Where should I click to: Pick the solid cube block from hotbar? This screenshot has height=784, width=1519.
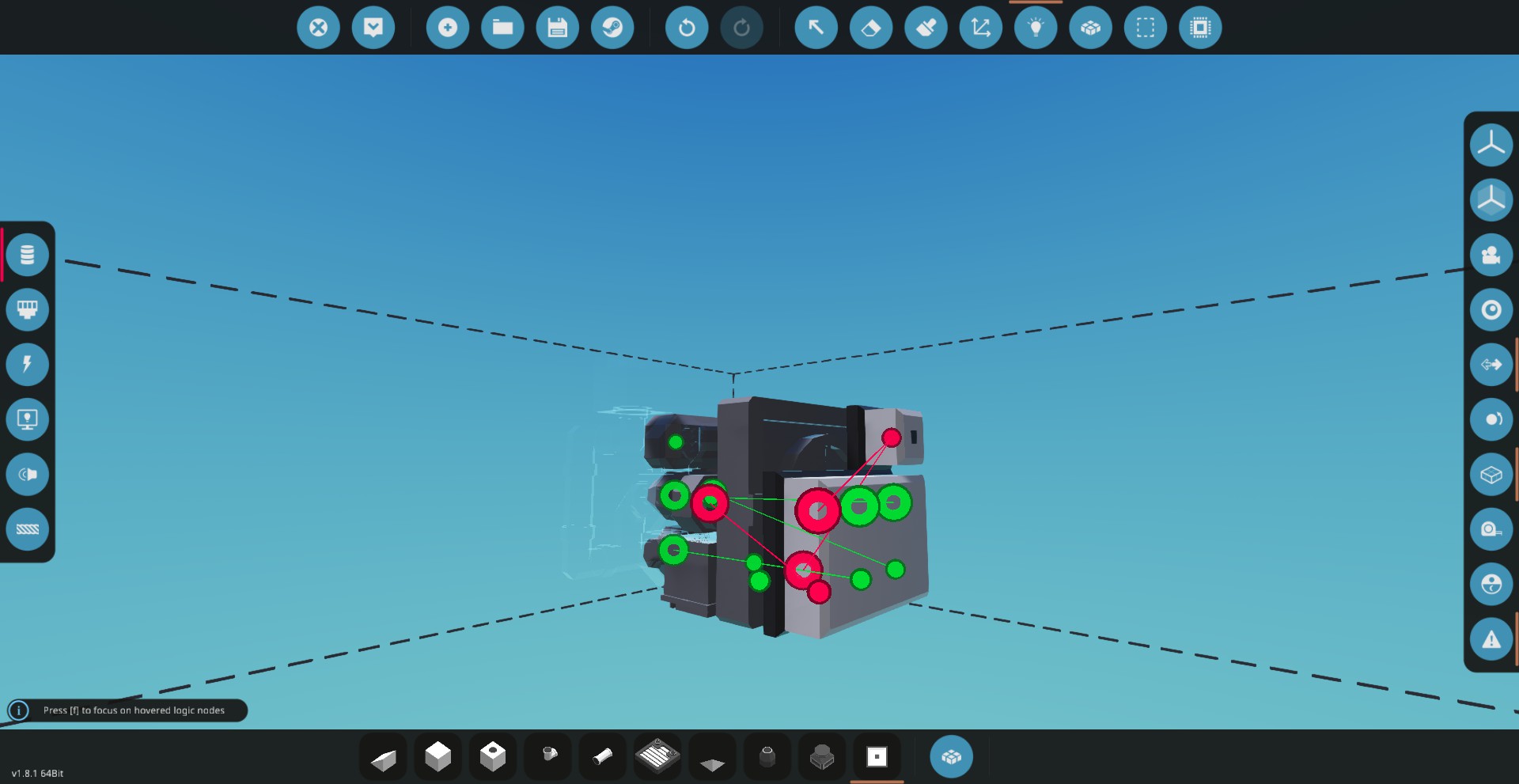[438, 758]
